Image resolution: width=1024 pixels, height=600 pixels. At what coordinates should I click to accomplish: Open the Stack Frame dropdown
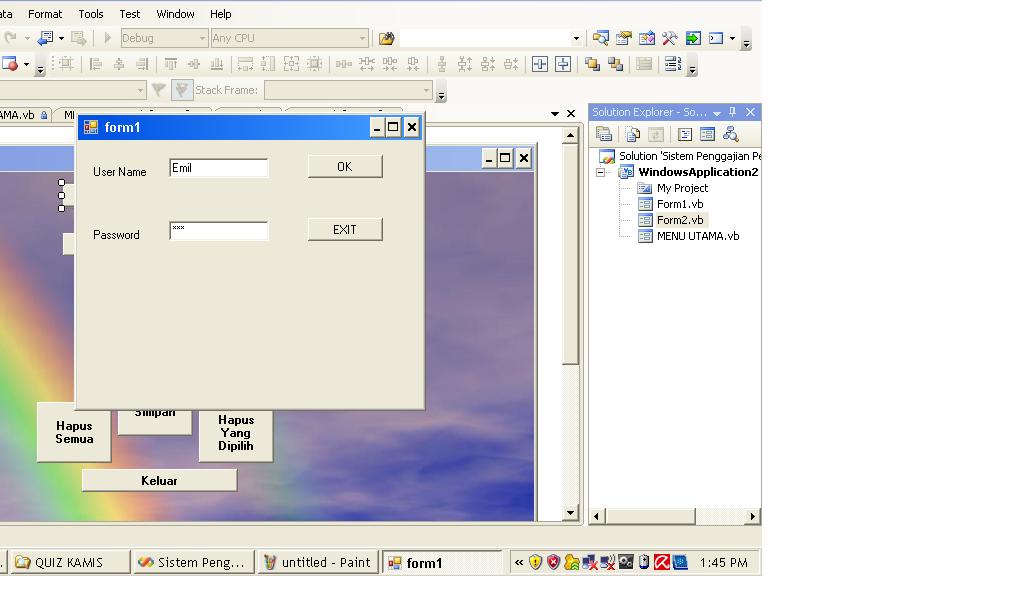coord(426,90)
